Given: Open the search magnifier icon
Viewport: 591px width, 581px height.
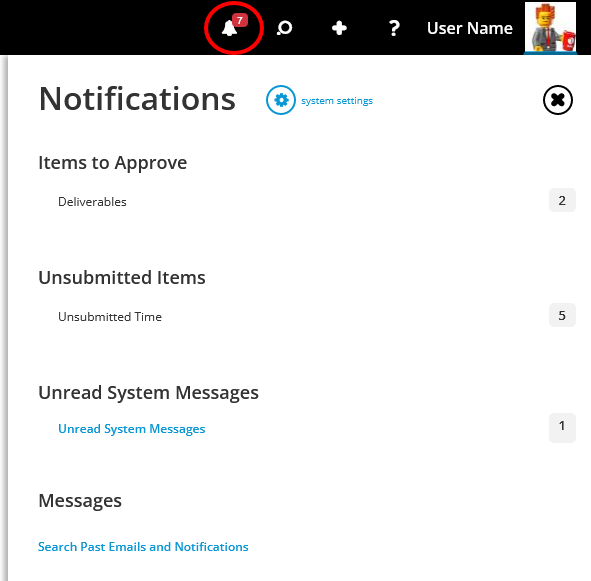Looking at the screenshot, I should click(x=284, y=28).
